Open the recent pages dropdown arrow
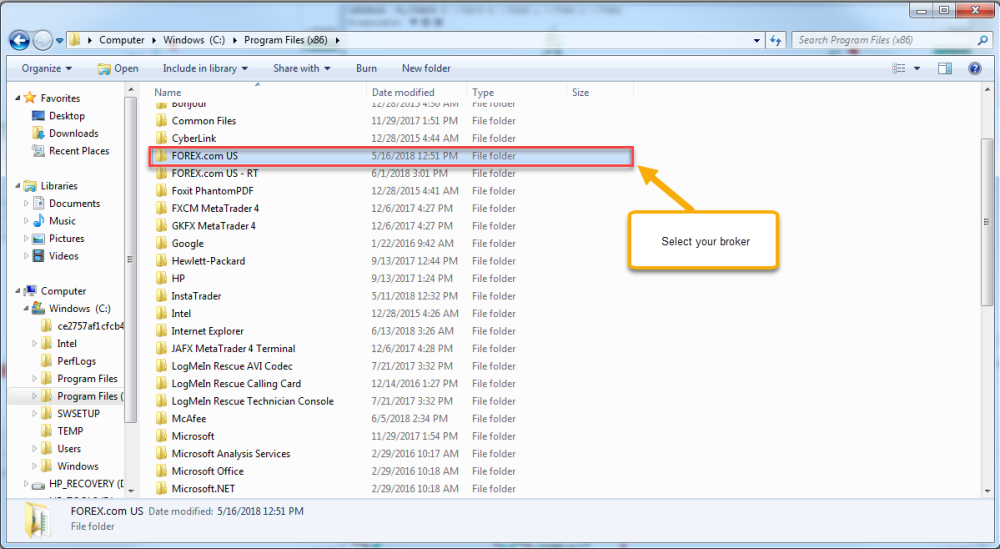The width and height of the screenshot is (1000, 549). tap(59, 40)
